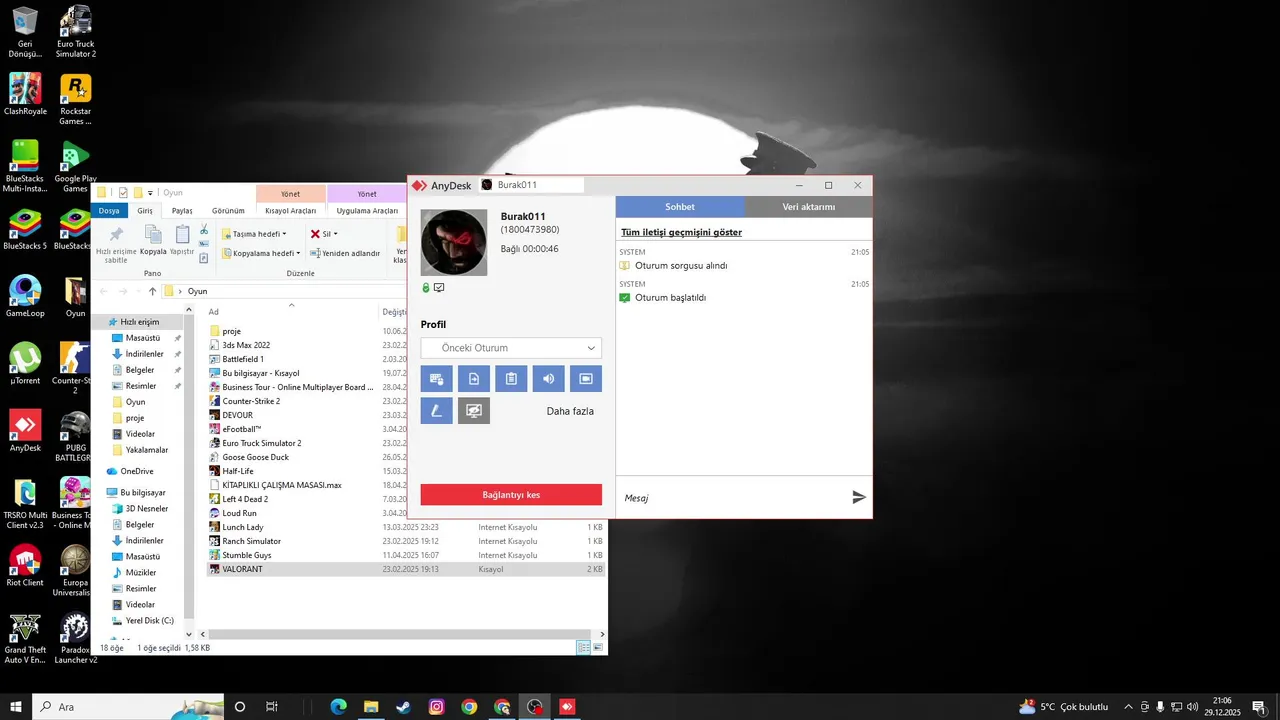The height and width of the screenshot is (720, 1280).
Task: Open the Rockstar Games desktop icon
Action: point(75,99)
